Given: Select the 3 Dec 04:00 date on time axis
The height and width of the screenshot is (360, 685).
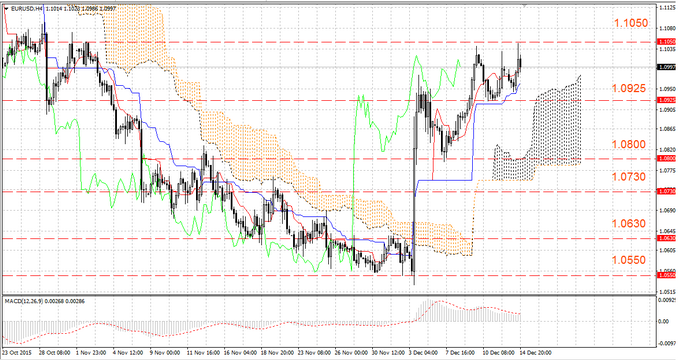Looking at the screenshot, I should click(423, 352).
